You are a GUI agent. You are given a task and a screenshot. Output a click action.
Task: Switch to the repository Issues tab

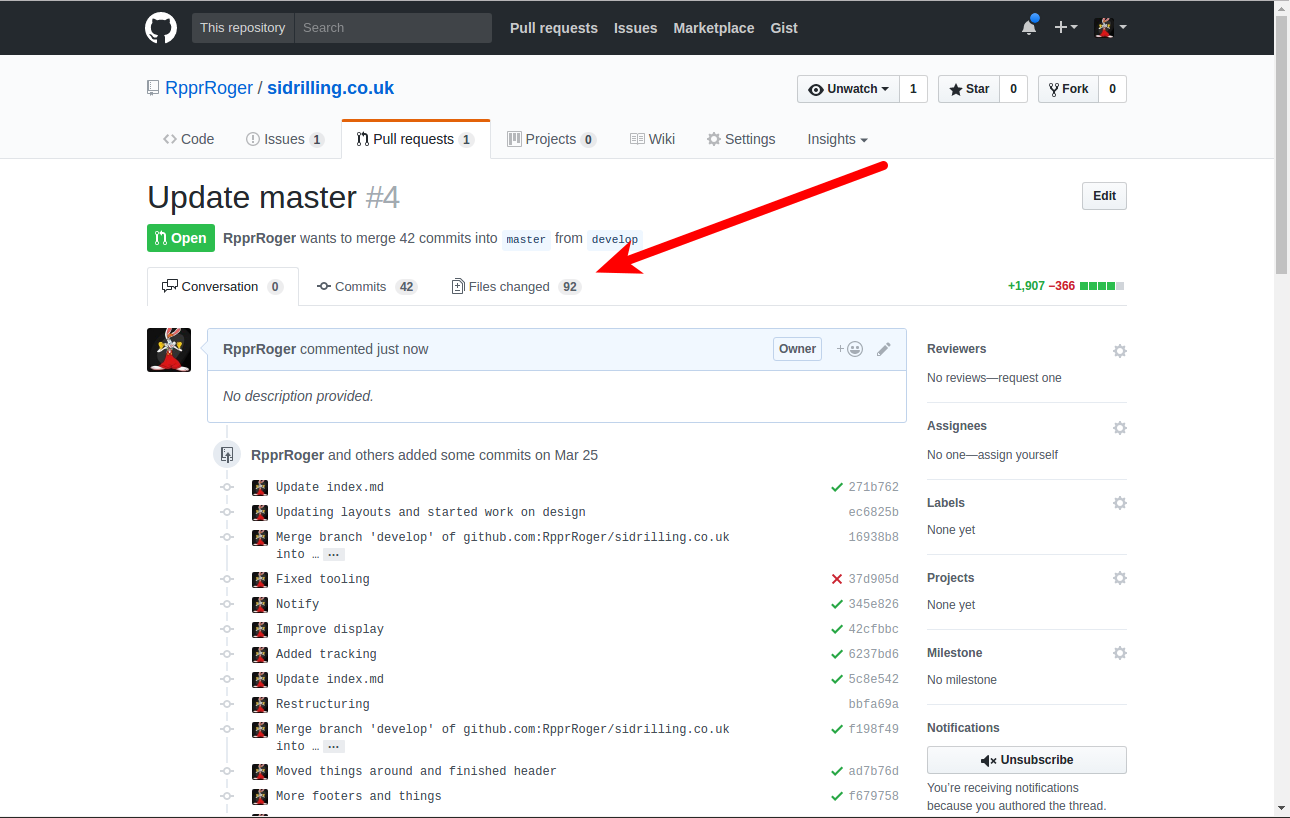[285, 139]
